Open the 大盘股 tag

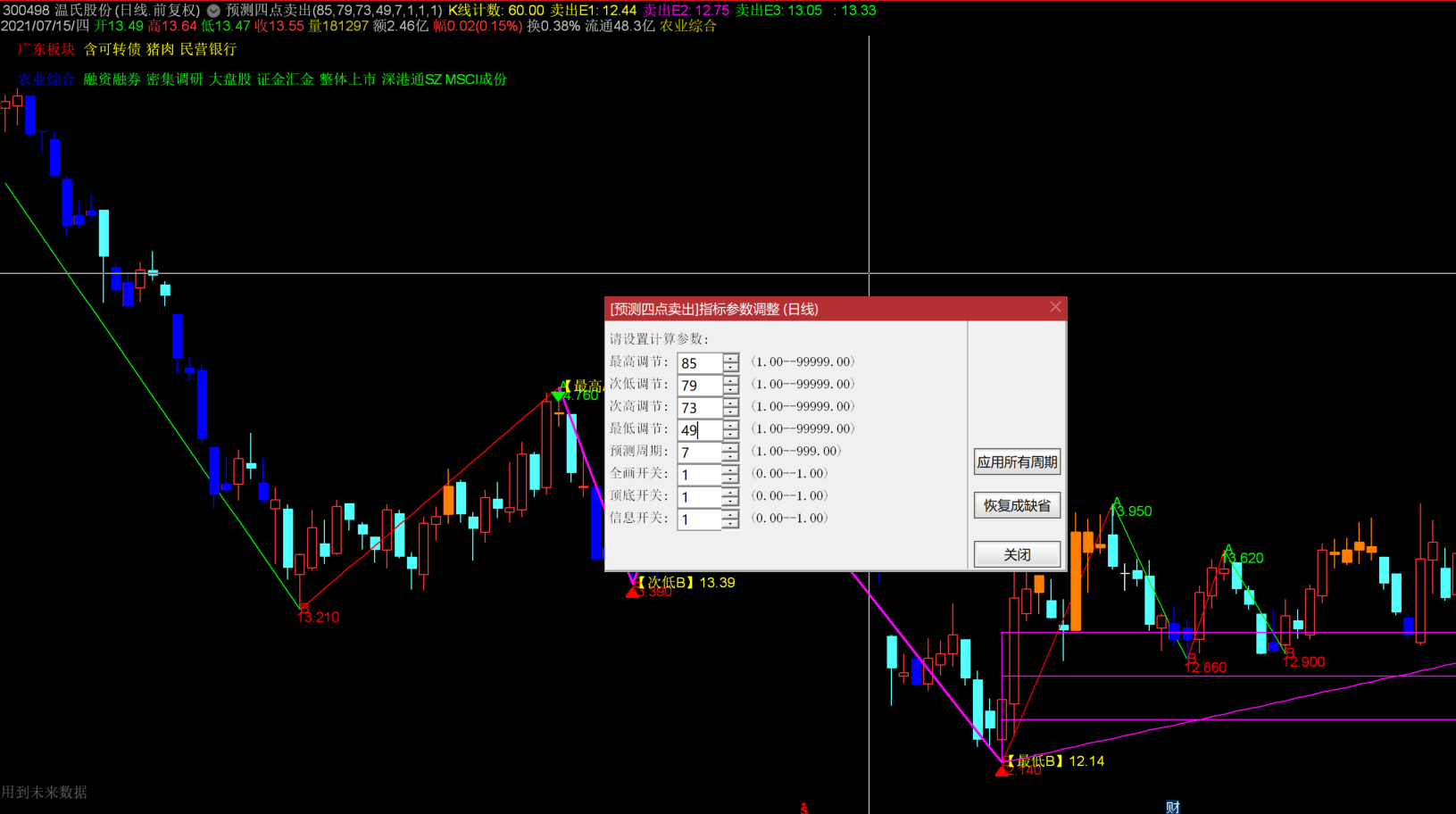[x=230, y=79]
